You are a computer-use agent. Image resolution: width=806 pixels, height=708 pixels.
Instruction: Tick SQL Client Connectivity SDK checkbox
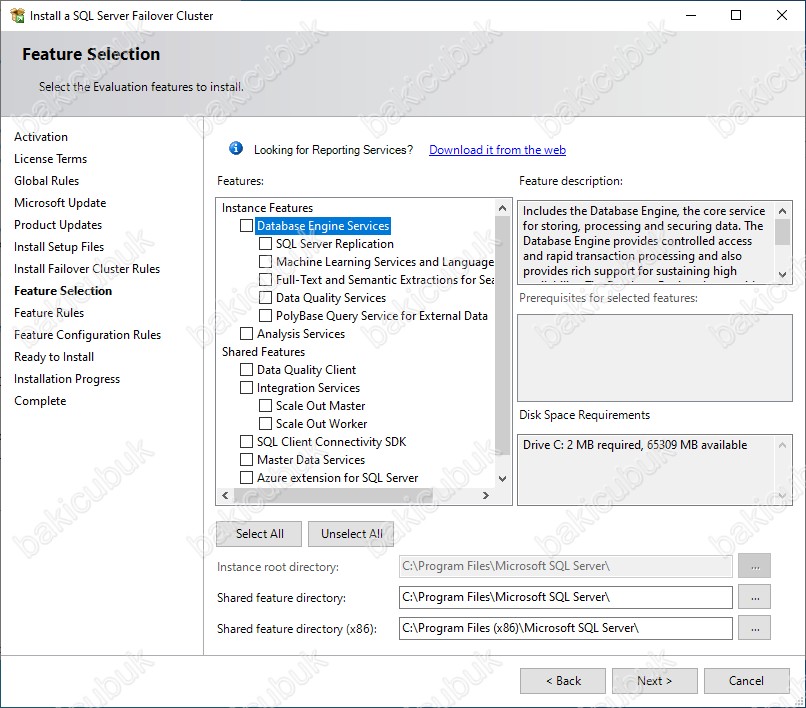tap(247, 442)
